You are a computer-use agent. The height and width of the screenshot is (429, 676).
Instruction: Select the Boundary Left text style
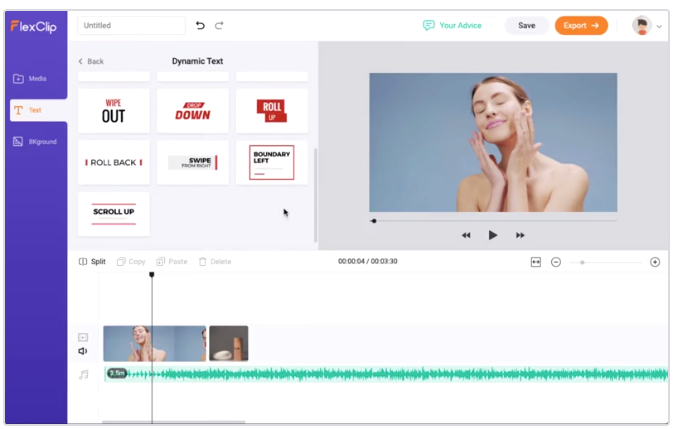(x=272, y=162)
